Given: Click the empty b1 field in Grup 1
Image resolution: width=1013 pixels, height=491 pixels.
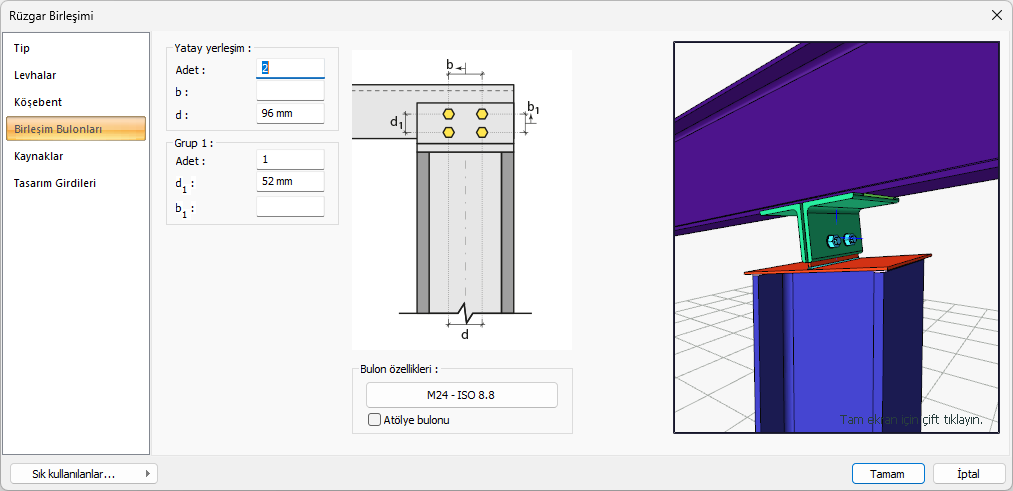Looking at the screenshot, I should [290, 207].
